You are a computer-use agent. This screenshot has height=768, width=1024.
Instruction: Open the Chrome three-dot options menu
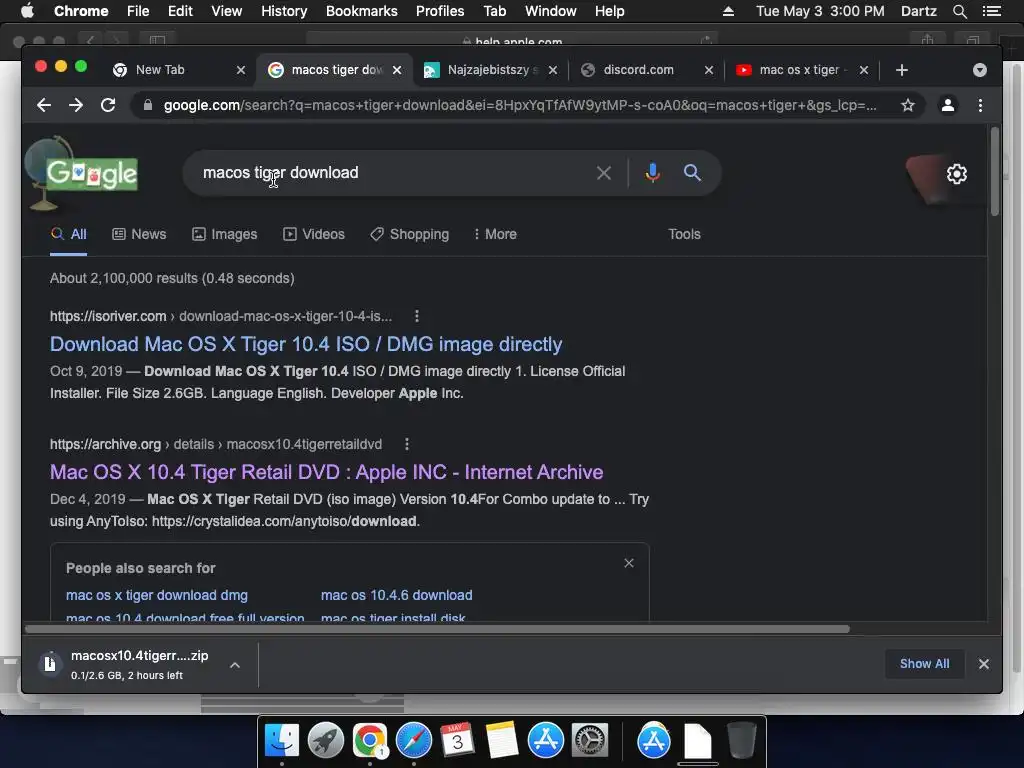click(x=980, y=105)
